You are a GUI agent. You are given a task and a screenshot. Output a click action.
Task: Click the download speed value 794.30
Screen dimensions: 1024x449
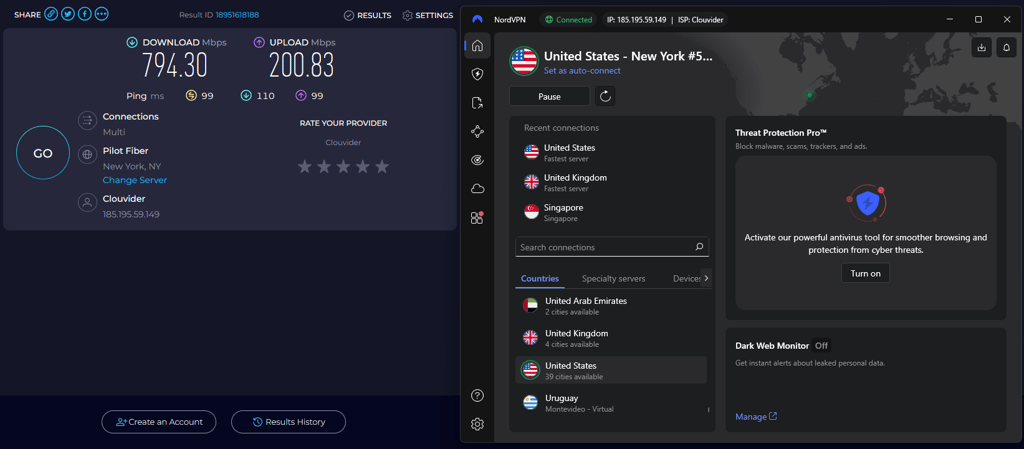175,65
